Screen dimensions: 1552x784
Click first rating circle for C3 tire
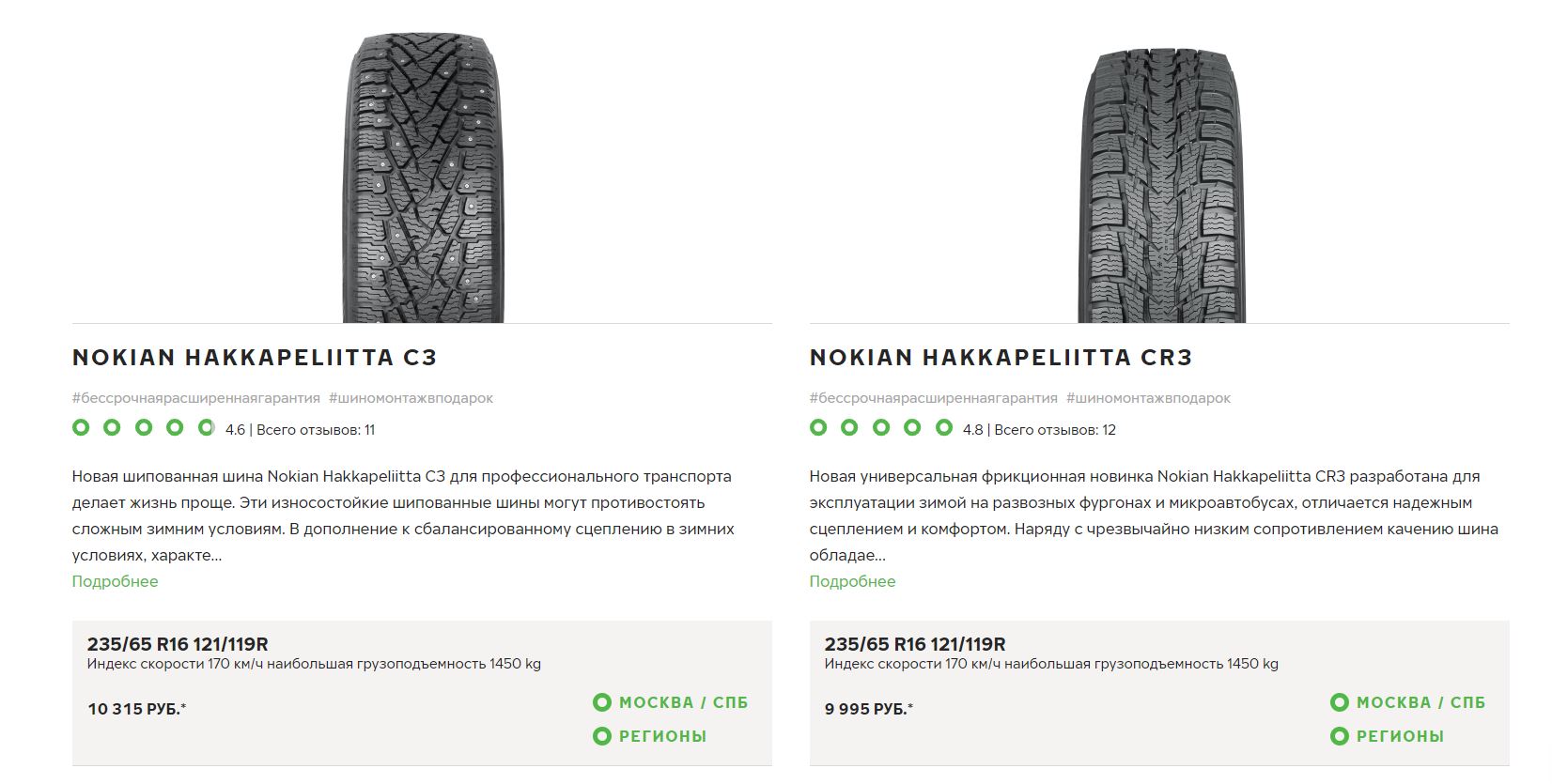(81, 428)
